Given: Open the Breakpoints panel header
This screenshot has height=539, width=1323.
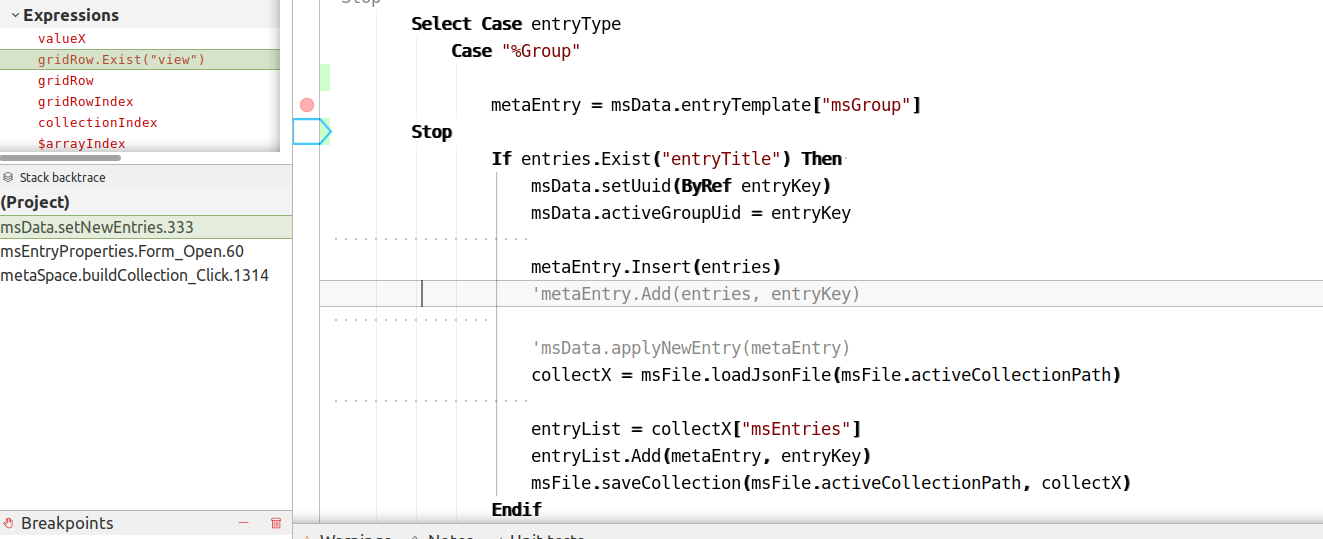Looking at the screenshot, I should click(67, 523).
